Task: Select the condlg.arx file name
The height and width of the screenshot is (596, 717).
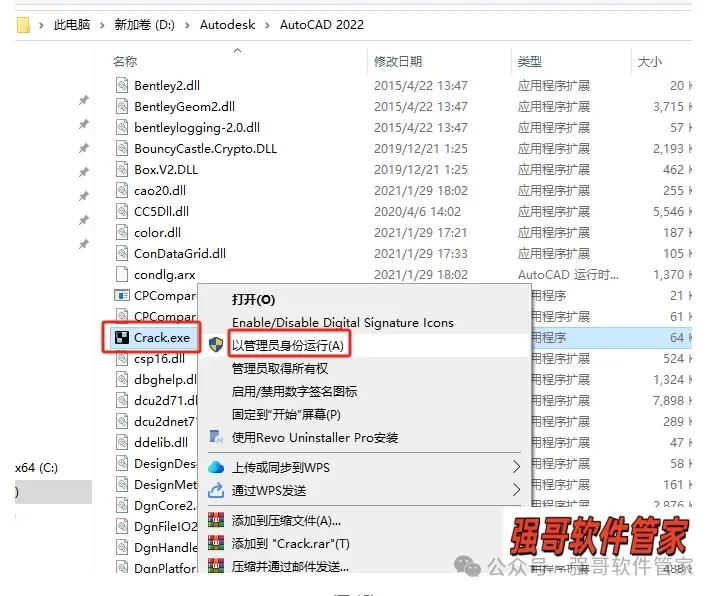Action: pos(165,275)
